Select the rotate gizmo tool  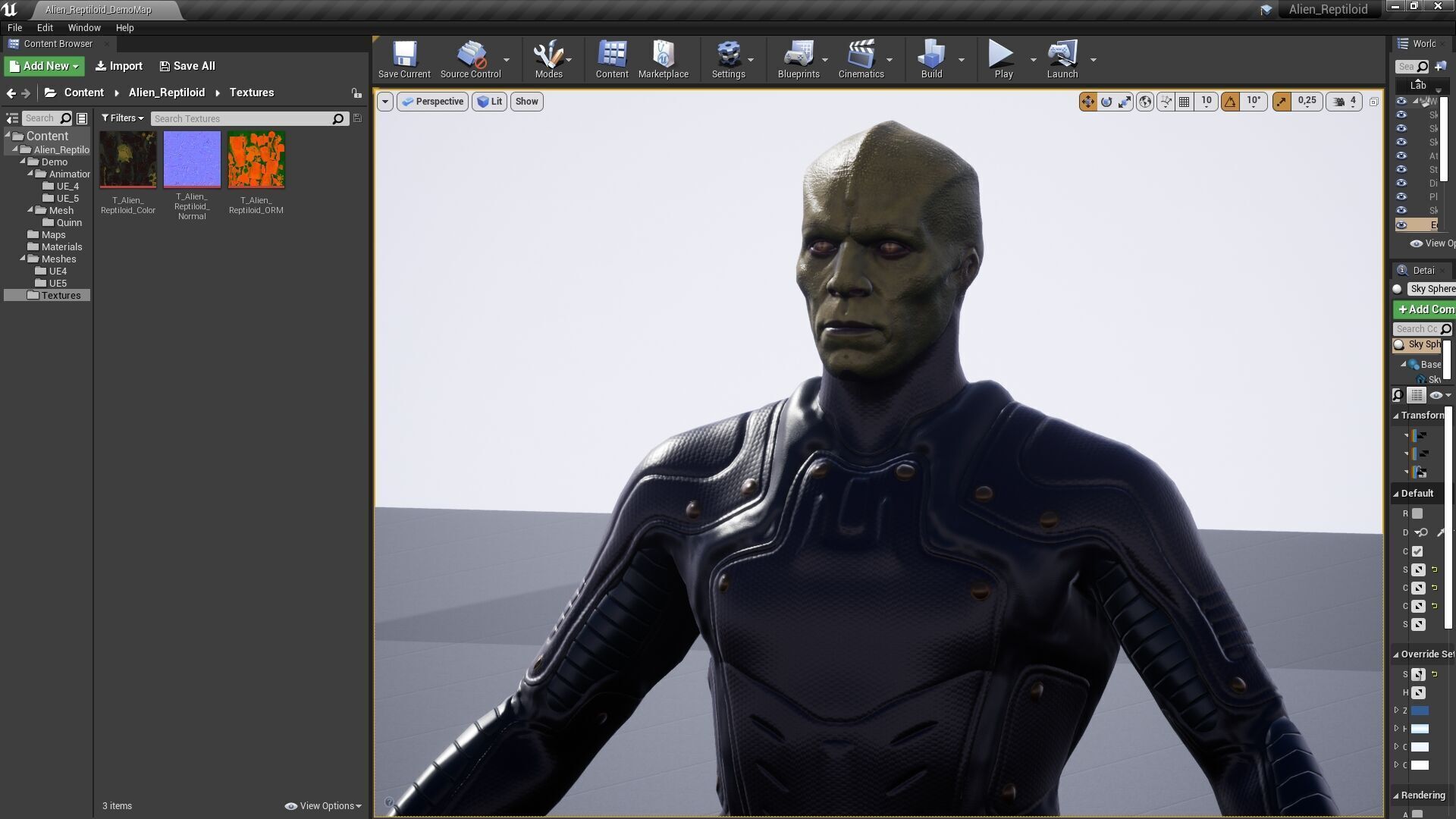click(1106, 102)
